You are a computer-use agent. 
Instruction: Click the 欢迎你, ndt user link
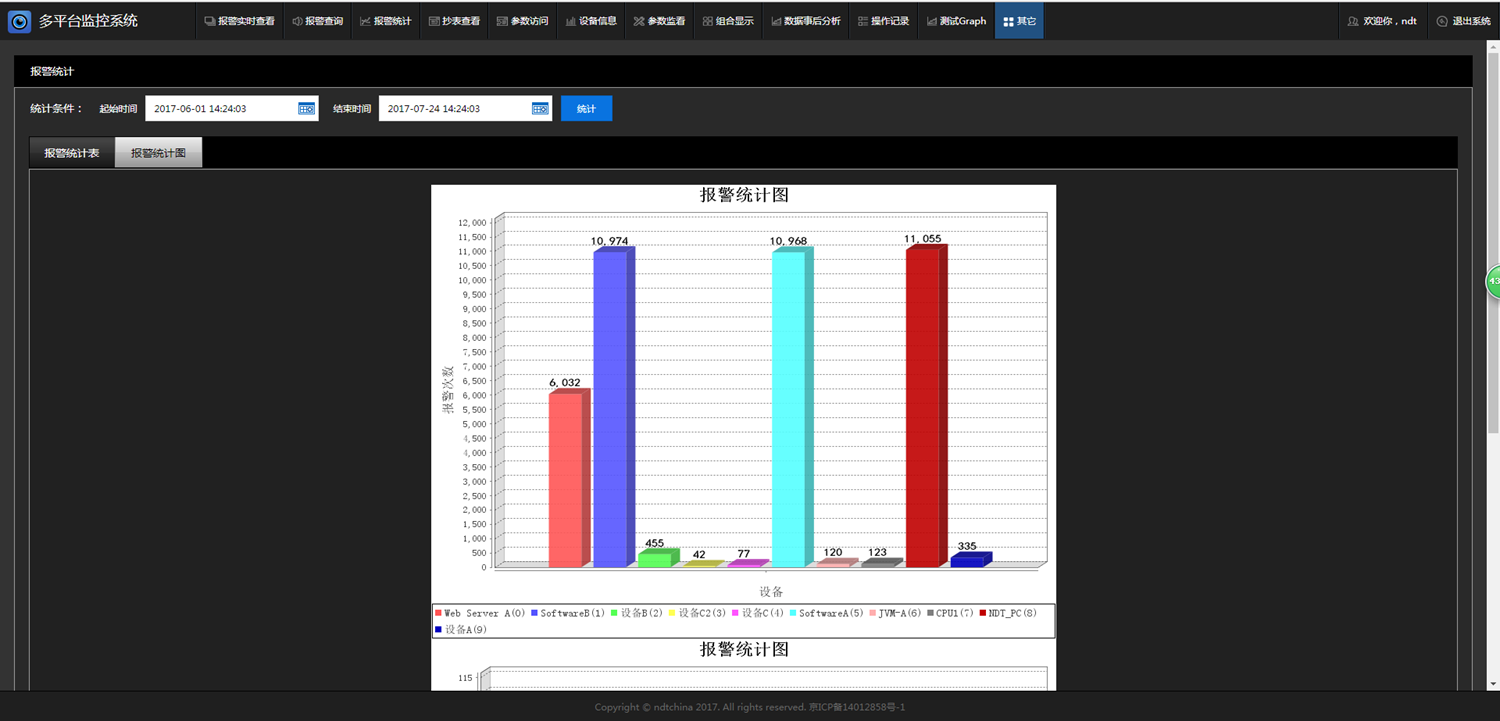point(1383,21)
